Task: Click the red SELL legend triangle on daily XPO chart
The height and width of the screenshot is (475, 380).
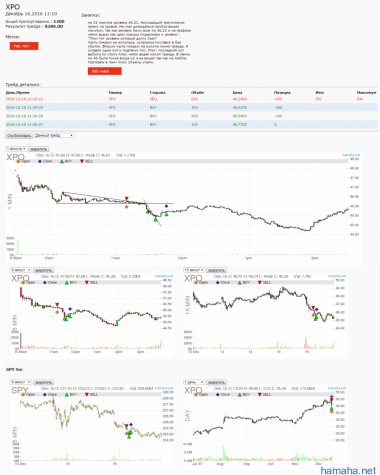Action: pos(260,394)
